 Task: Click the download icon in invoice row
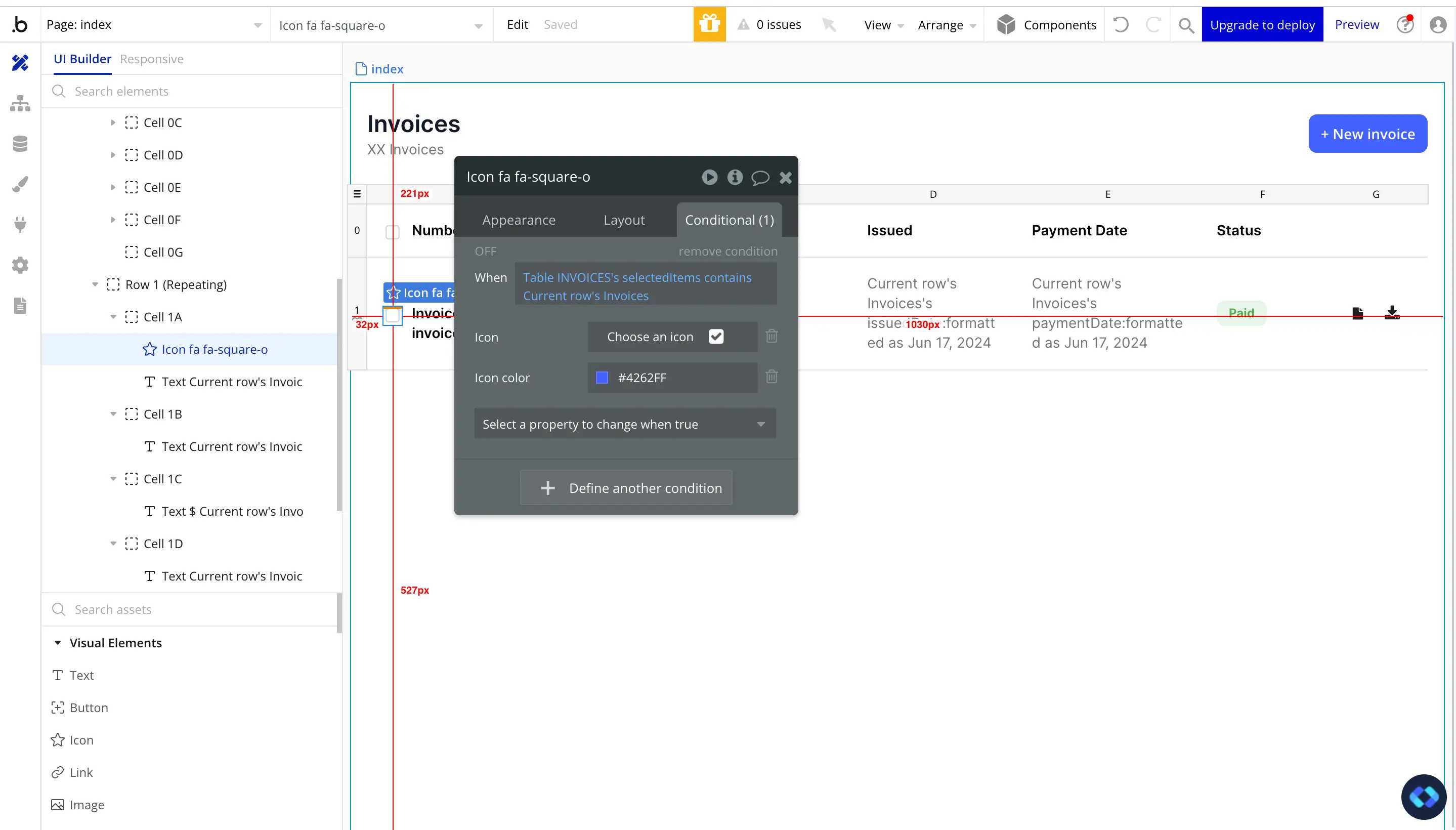[1392, 312]
